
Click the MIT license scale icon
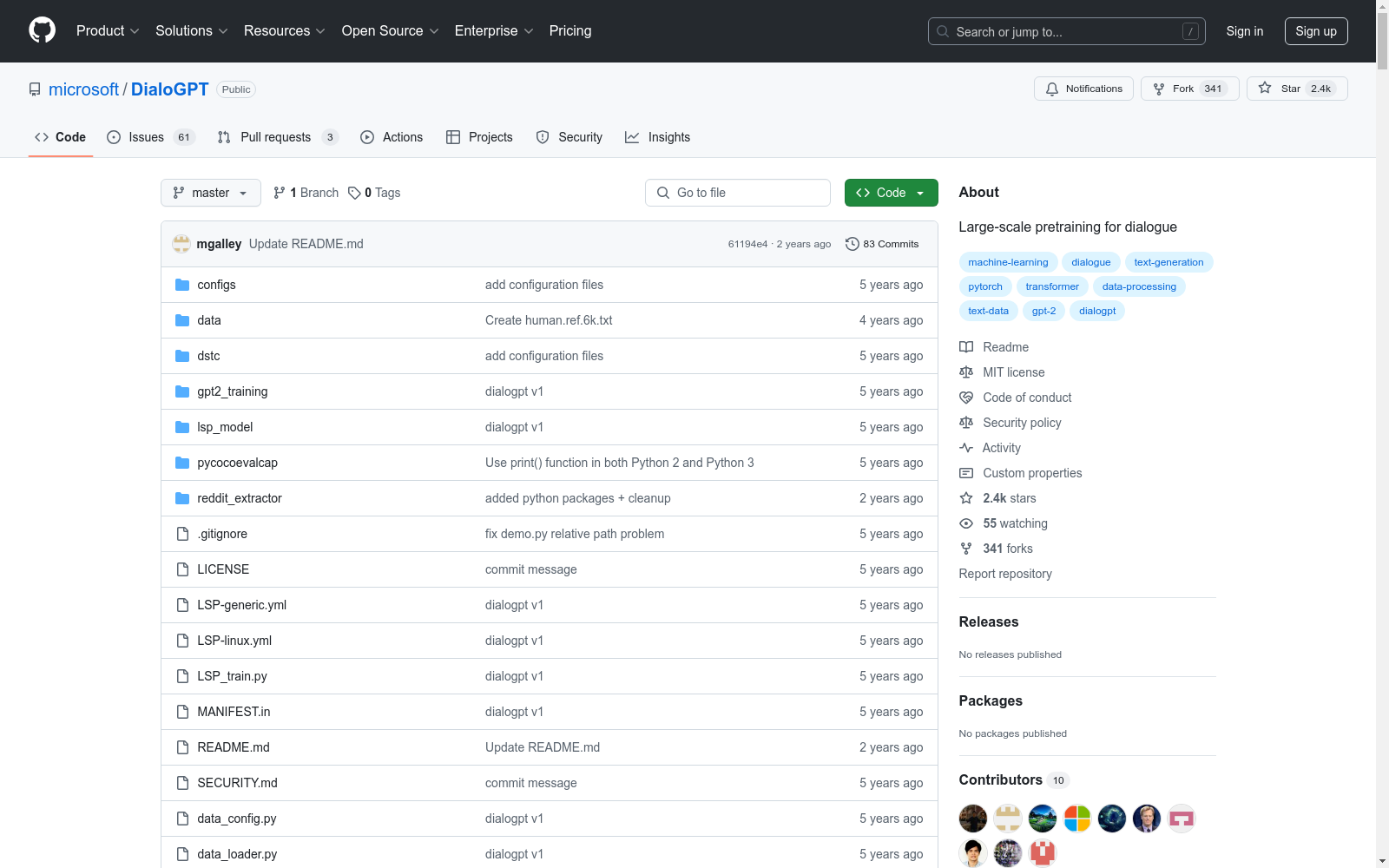tap(966, 372)
